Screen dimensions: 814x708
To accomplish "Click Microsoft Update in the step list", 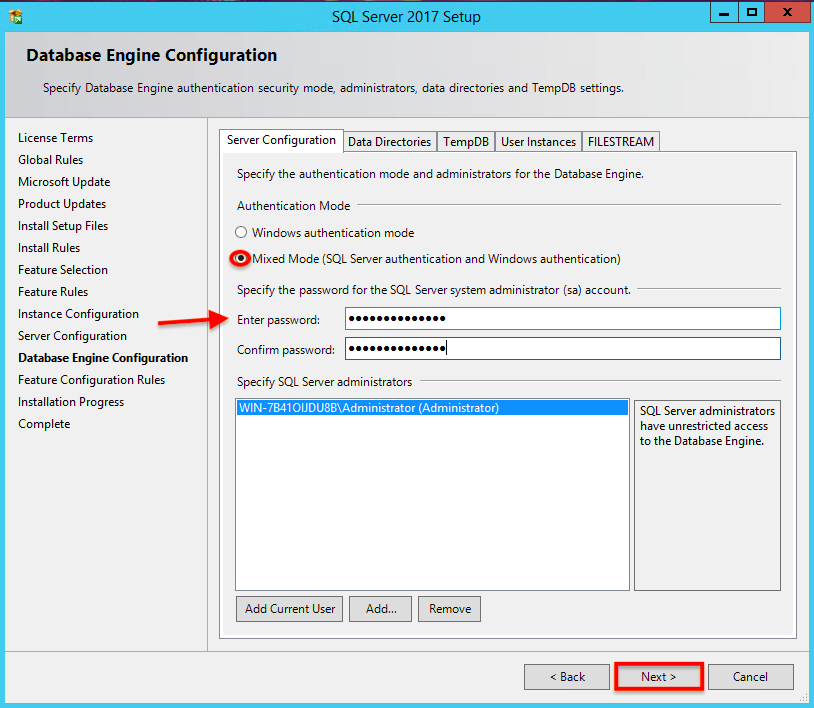I will coord(64,182).
